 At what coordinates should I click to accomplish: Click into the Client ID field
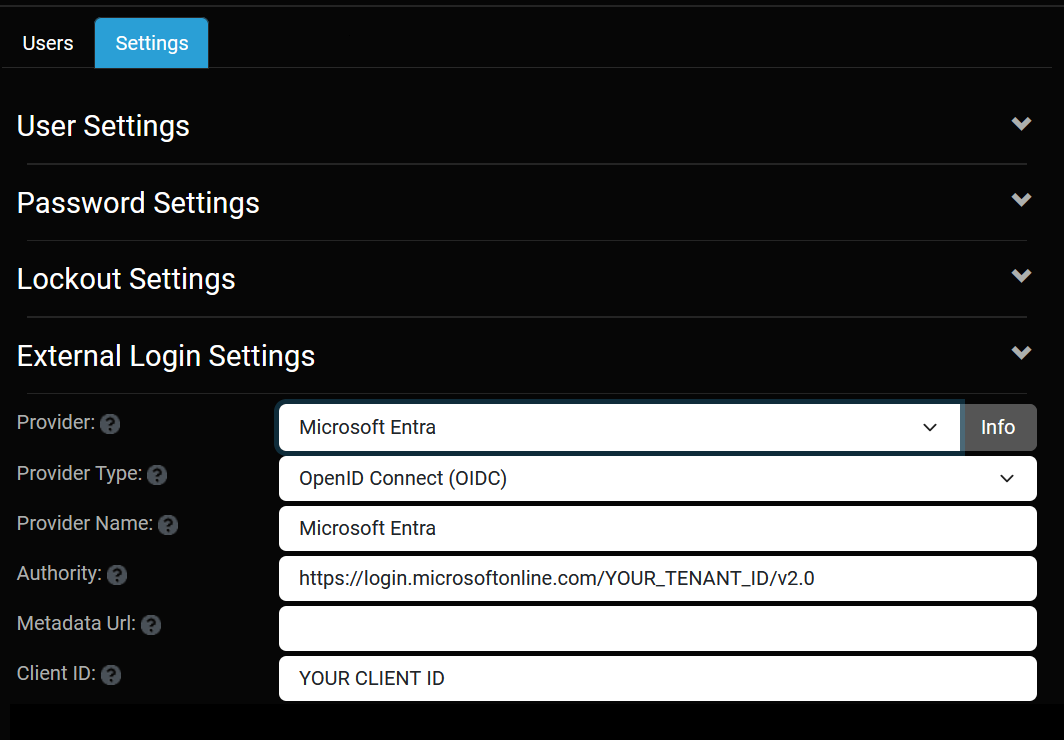pyautogui.click(x=658, y=678)
